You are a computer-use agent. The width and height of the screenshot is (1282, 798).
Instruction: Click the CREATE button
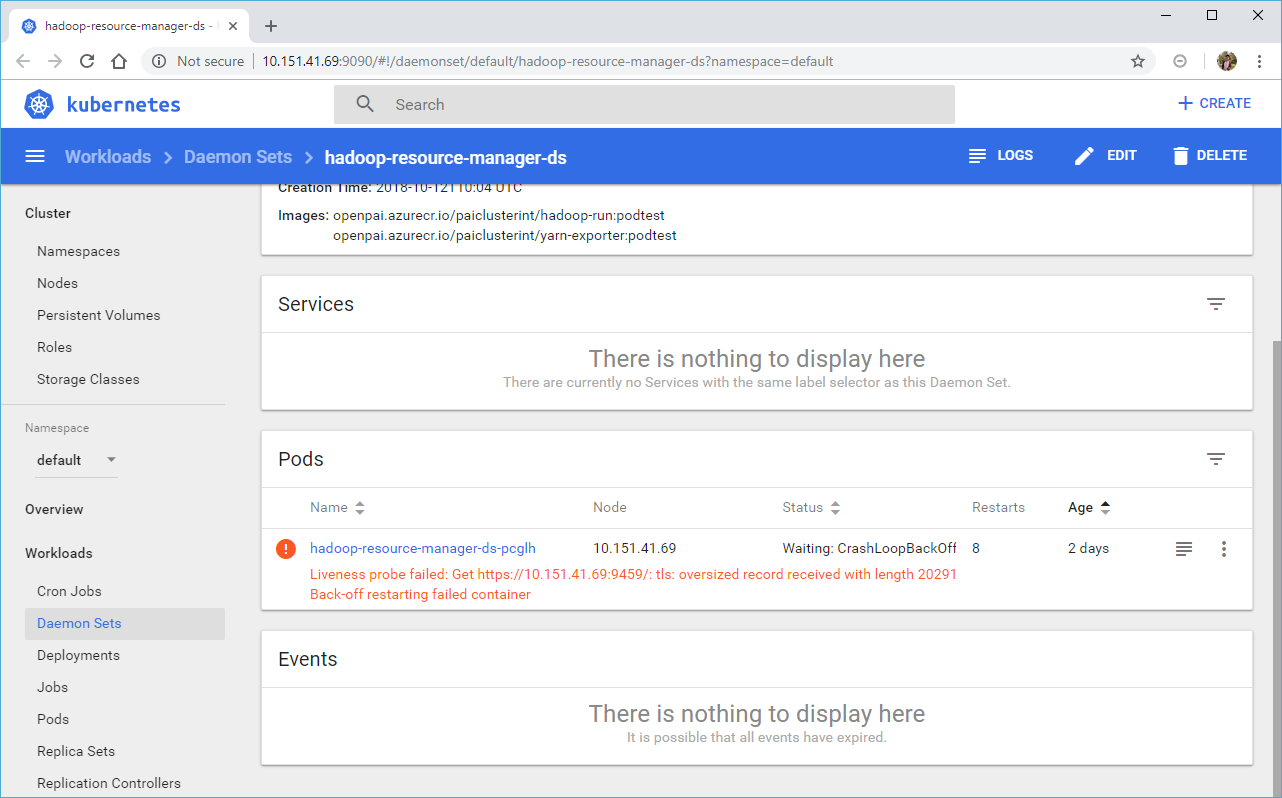(x=1214, y=103)
